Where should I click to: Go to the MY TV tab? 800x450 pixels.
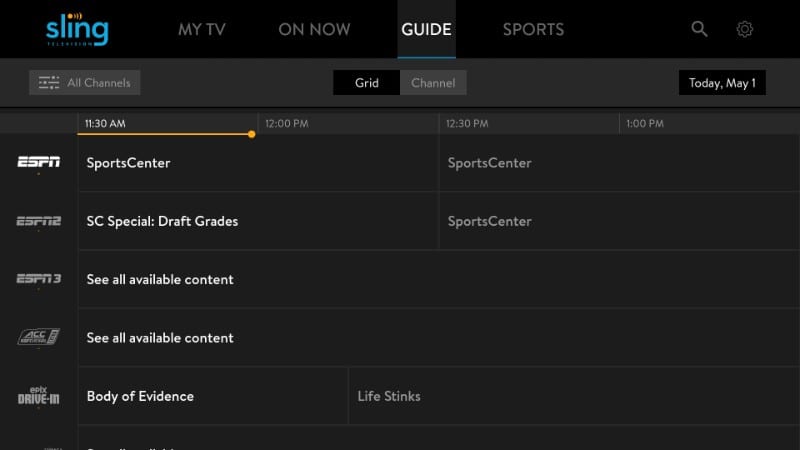(202, 30)
